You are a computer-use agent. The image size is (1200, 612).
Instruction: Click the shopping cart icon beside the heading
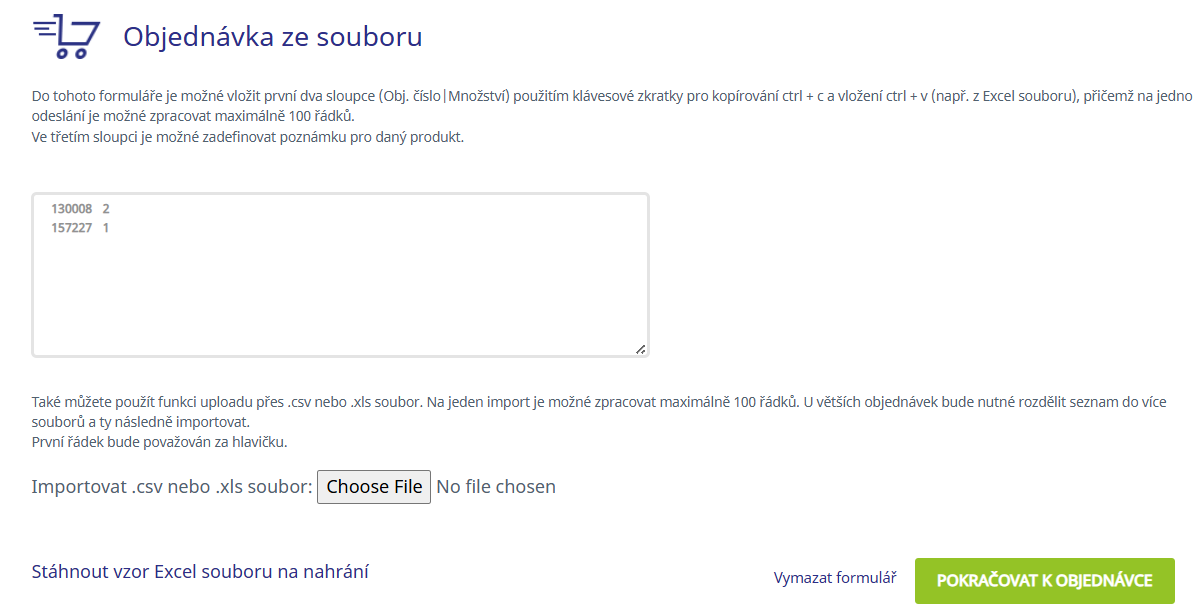click(x=66, y=36)
